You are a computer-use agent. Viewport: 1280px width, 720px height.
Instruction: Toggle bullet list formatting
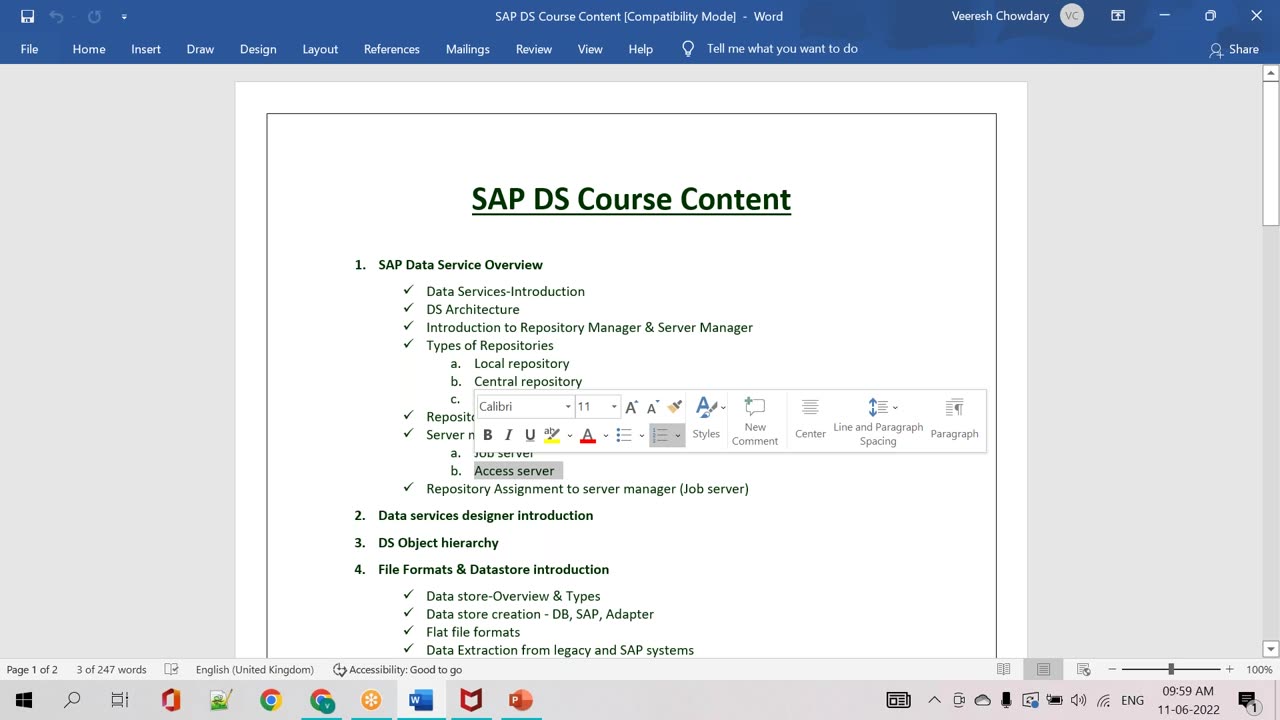tap(624, 435)
